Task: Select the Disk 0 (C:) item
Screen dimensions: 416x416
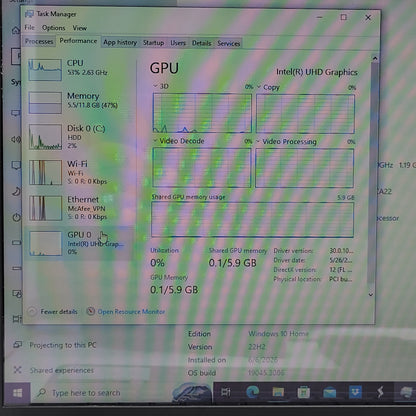Action: pos(79,137)
